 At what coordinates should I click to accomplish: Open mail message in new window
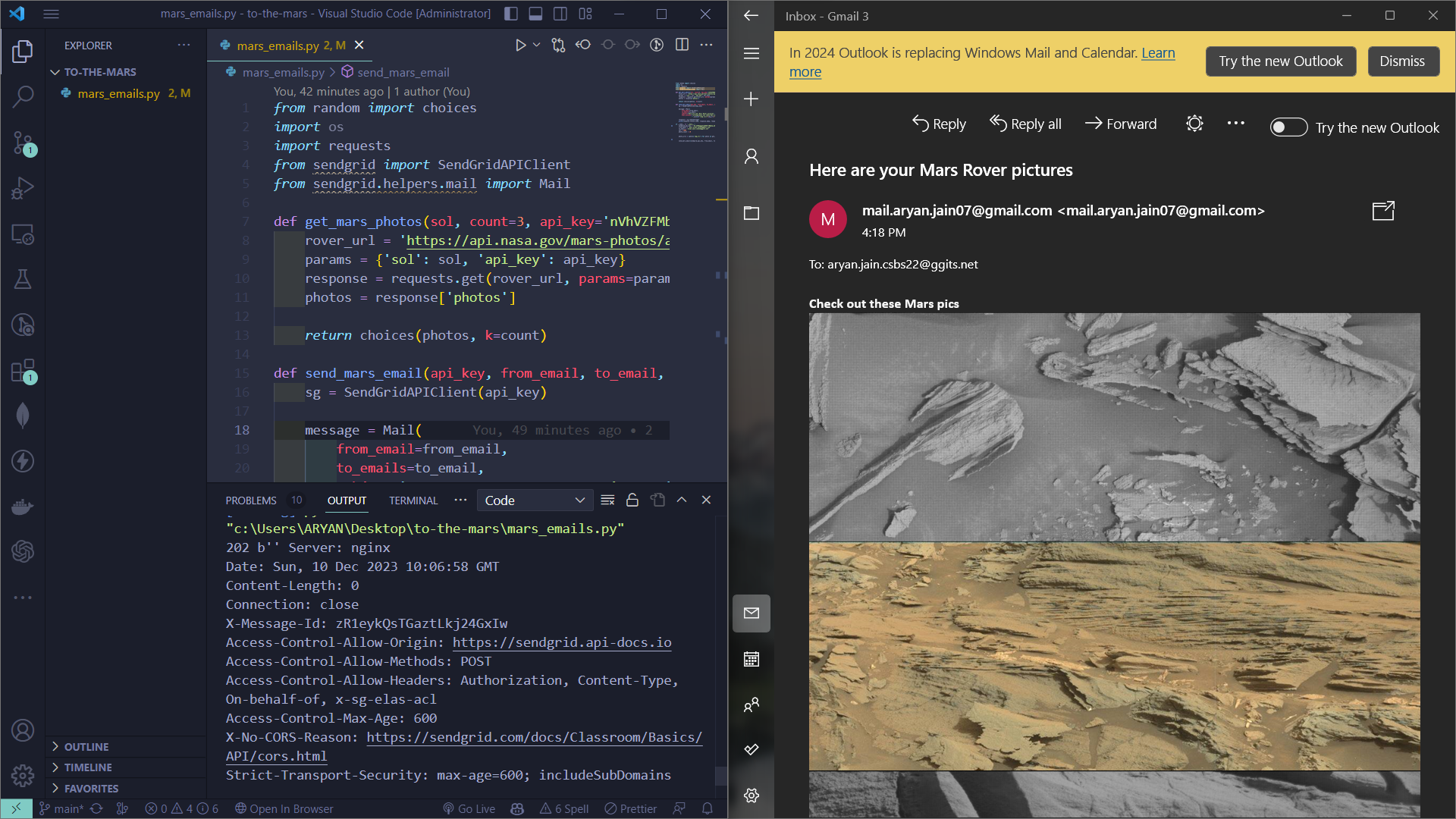click(x=1383, y=211)
